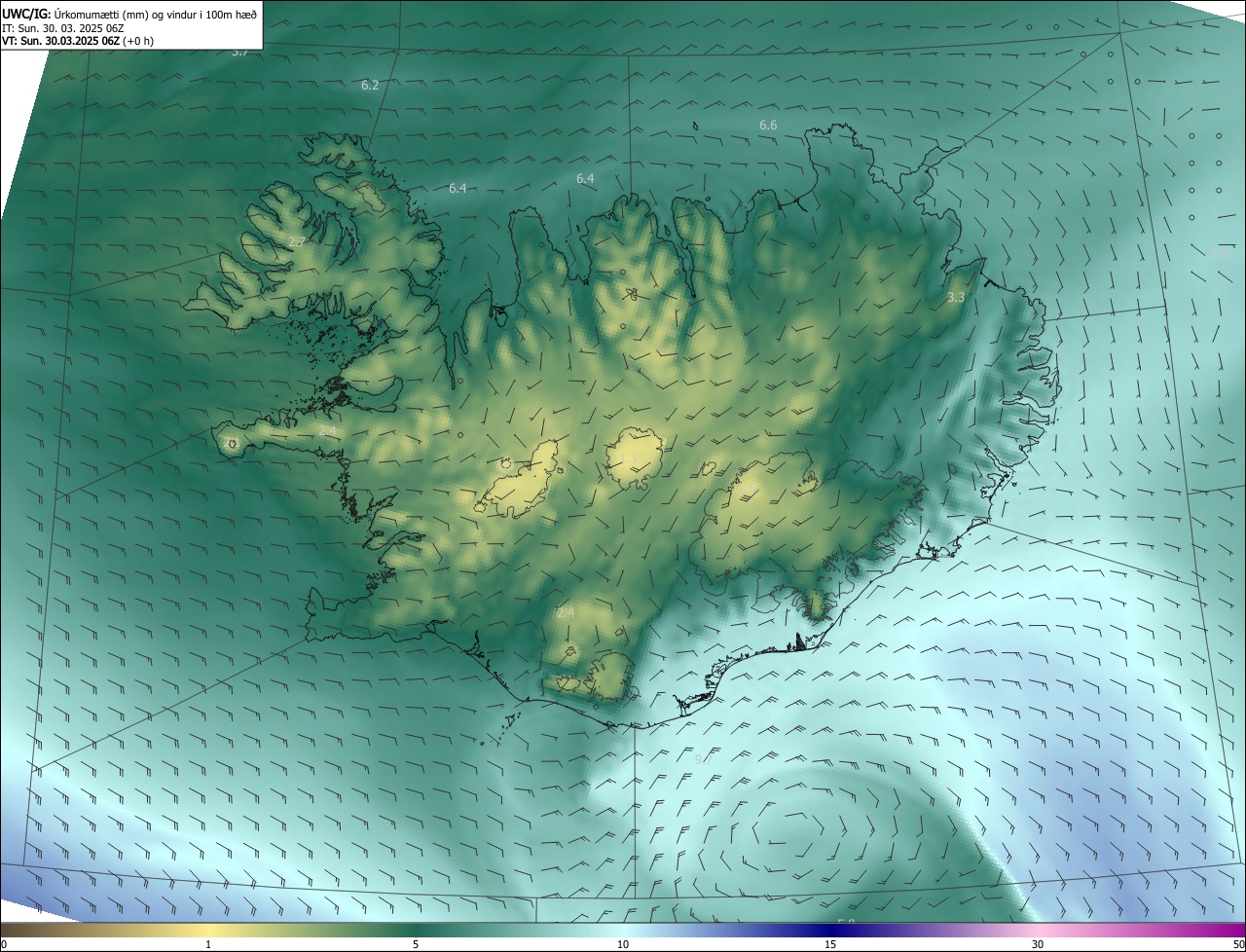Click the 2.4 value in southern Iceland

click(566, 613)
